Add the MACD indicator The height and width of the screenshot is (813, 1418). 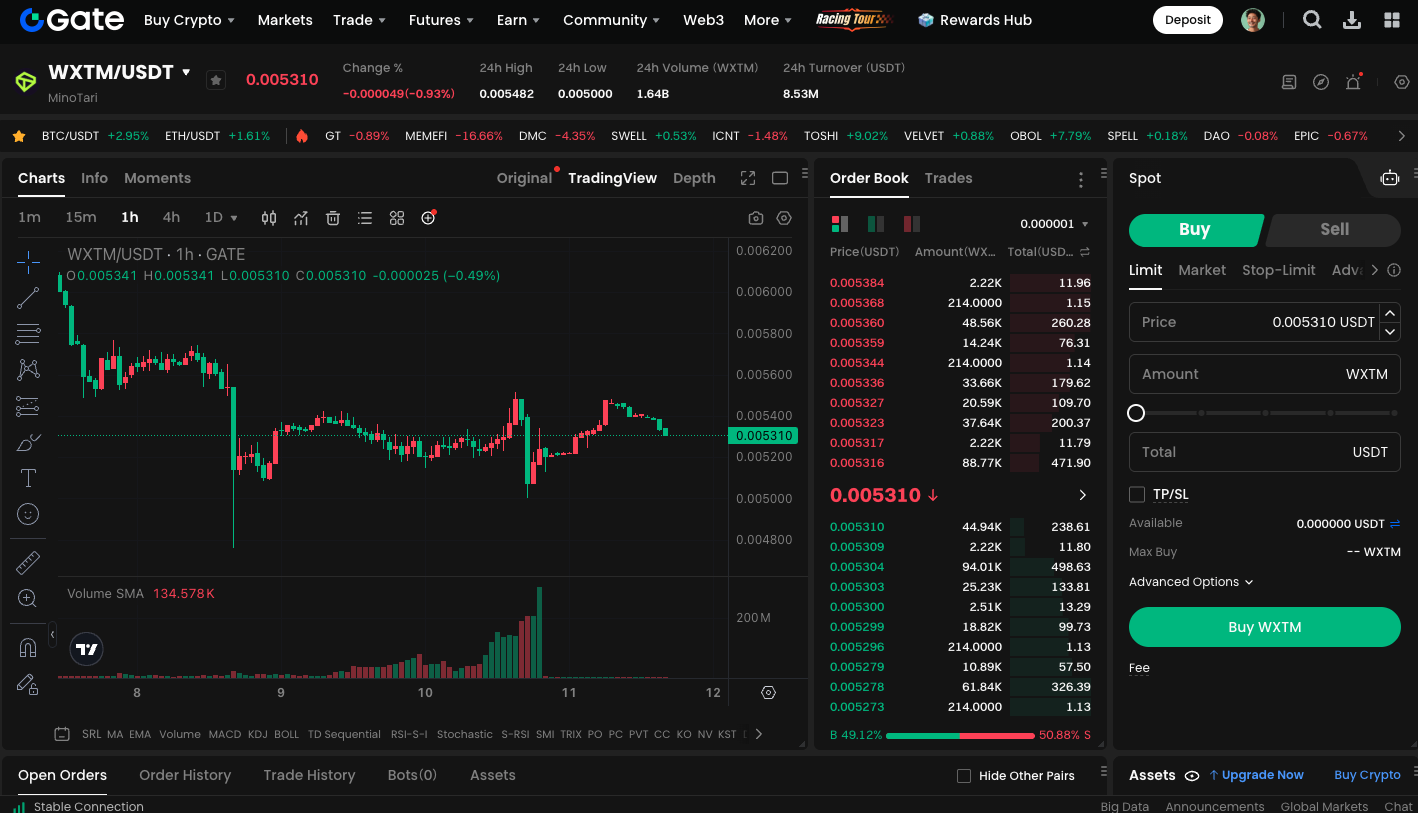[x=224, y=734]
